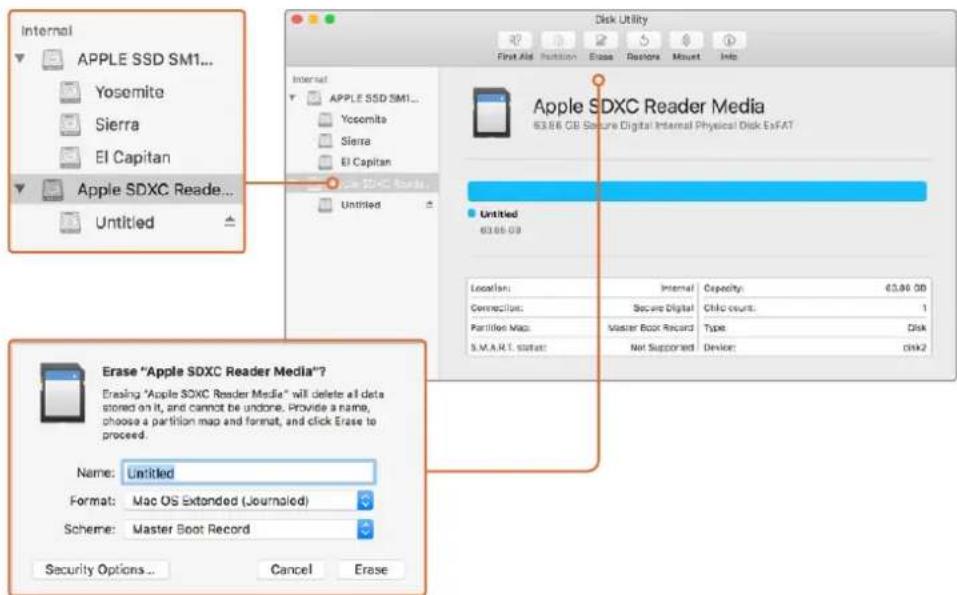Click the eject icon next to Untitled in the enlarged sidebar callout

229,222
